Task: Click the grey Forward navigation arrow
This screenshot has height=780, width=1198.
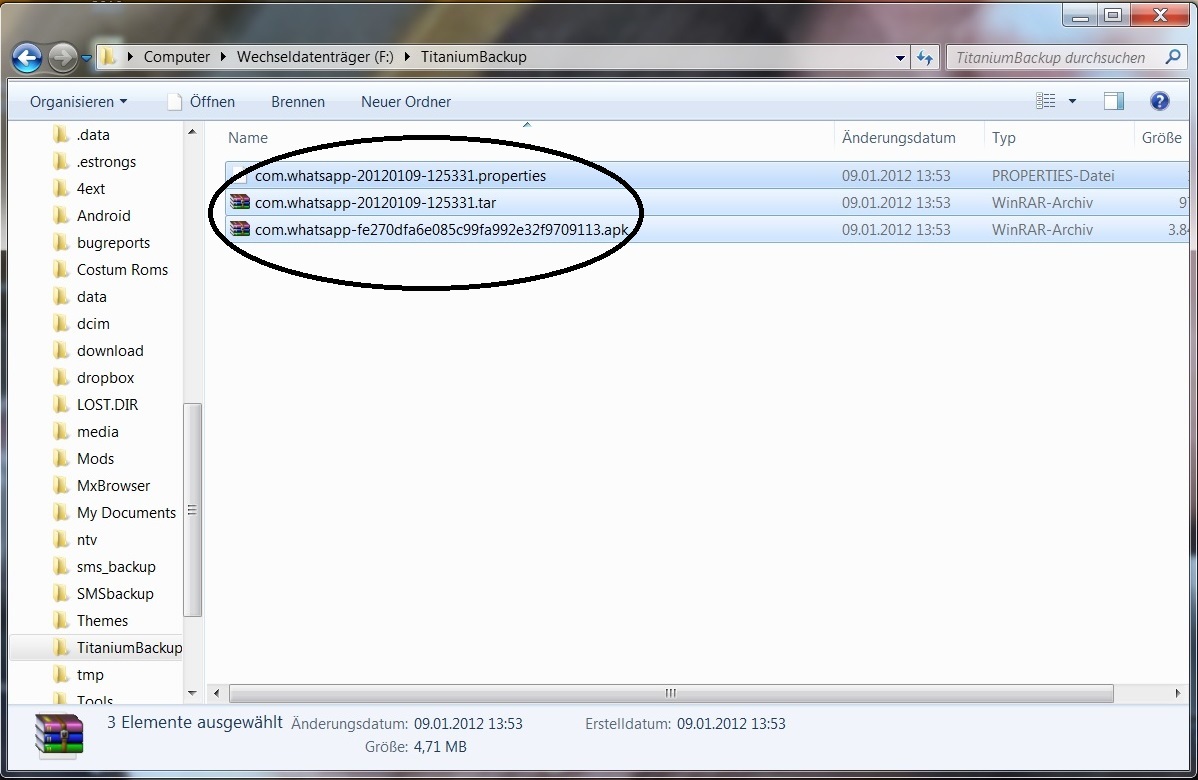Action: [63, 57]
